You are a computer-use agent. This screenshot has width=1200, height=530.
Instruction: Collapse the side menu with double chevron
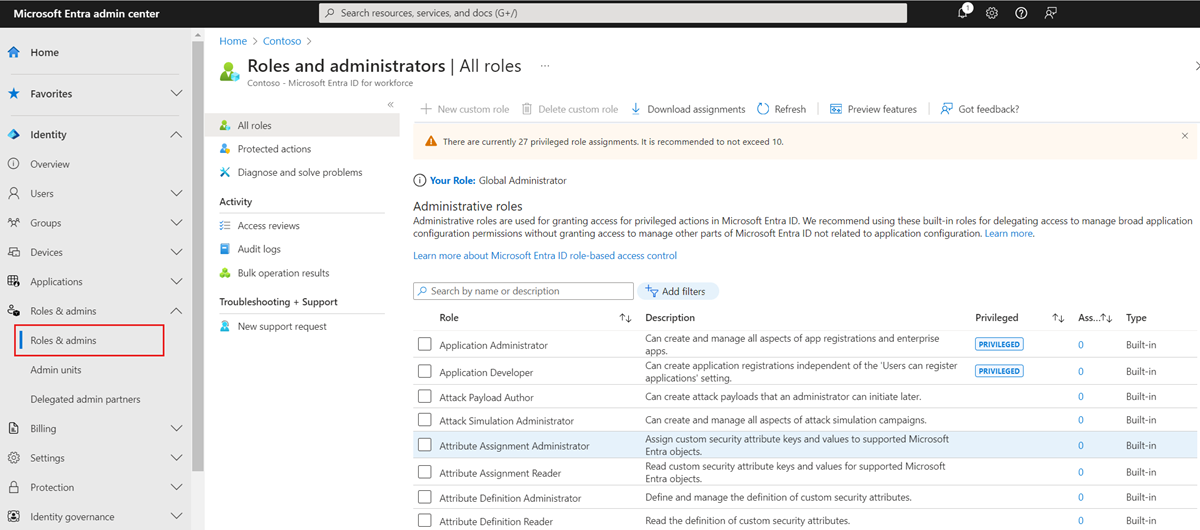390,105
